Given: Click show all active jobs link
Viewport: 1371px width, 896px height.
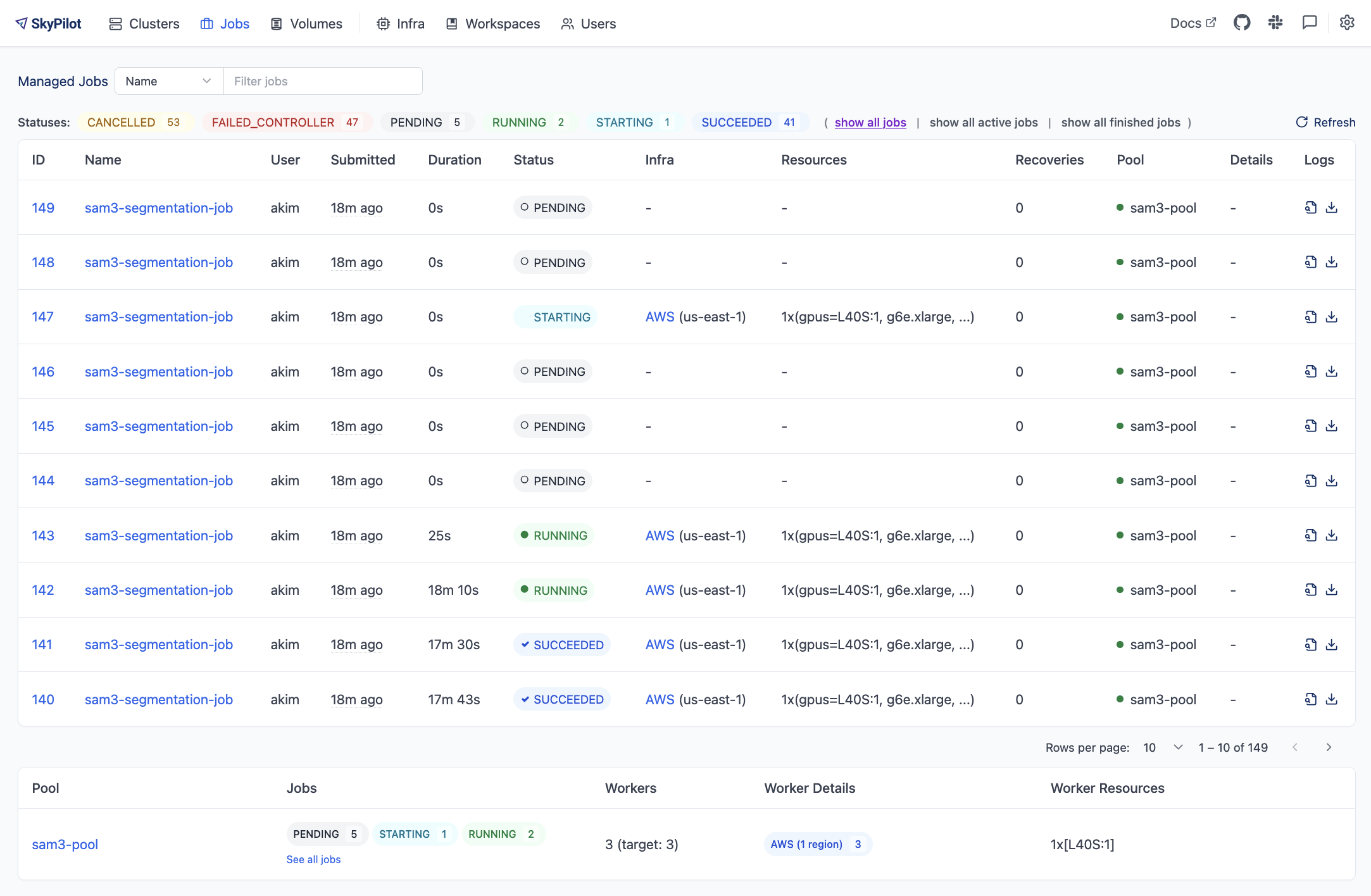Looking at the screenshot, I should tap(983, 122).
